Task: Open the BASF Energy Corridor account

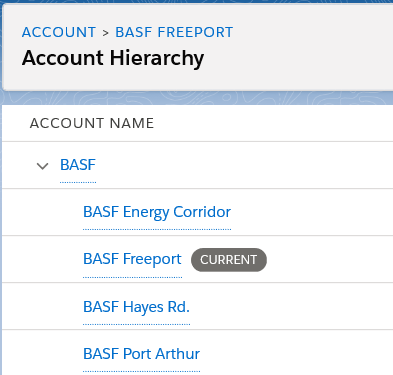Action: (157, 212)
